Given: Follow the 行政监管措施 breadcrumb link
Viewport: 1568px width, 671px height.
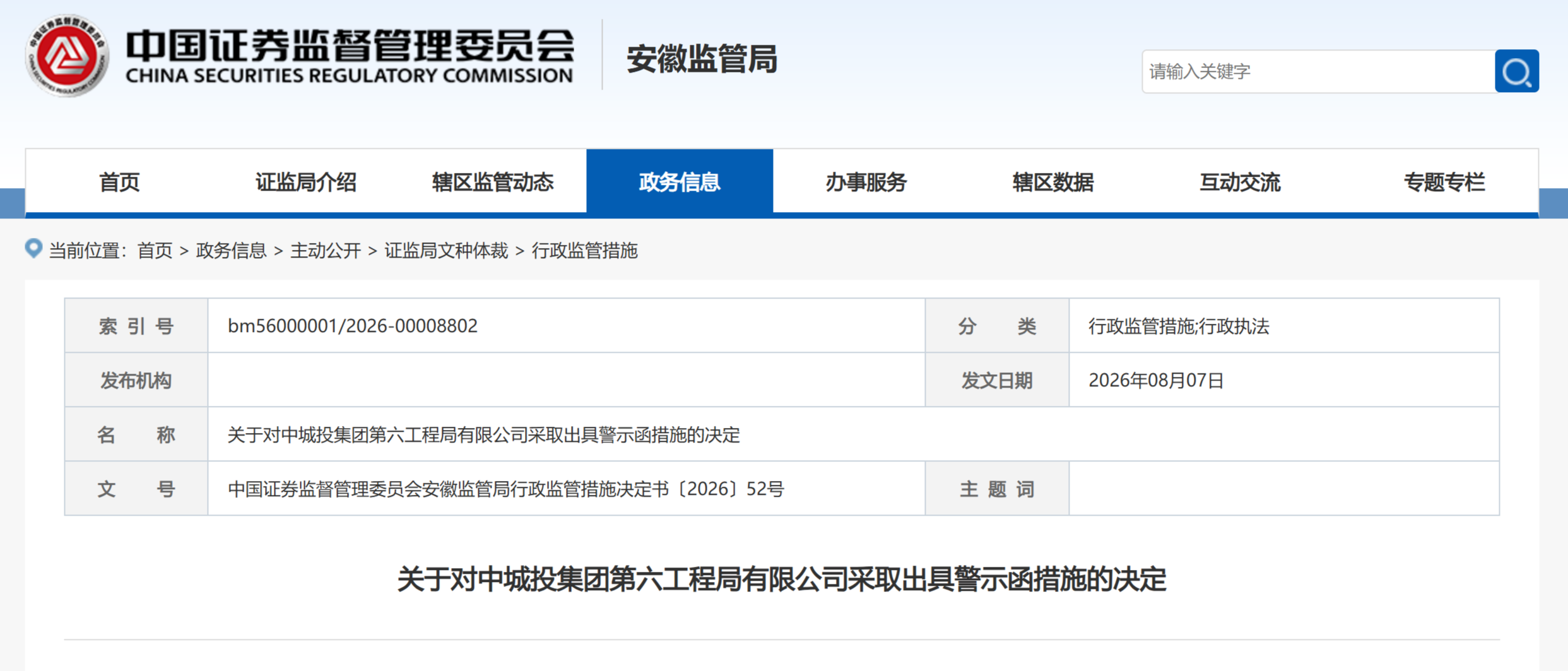Looking at the screenshot, I should (x=584, y=251).
